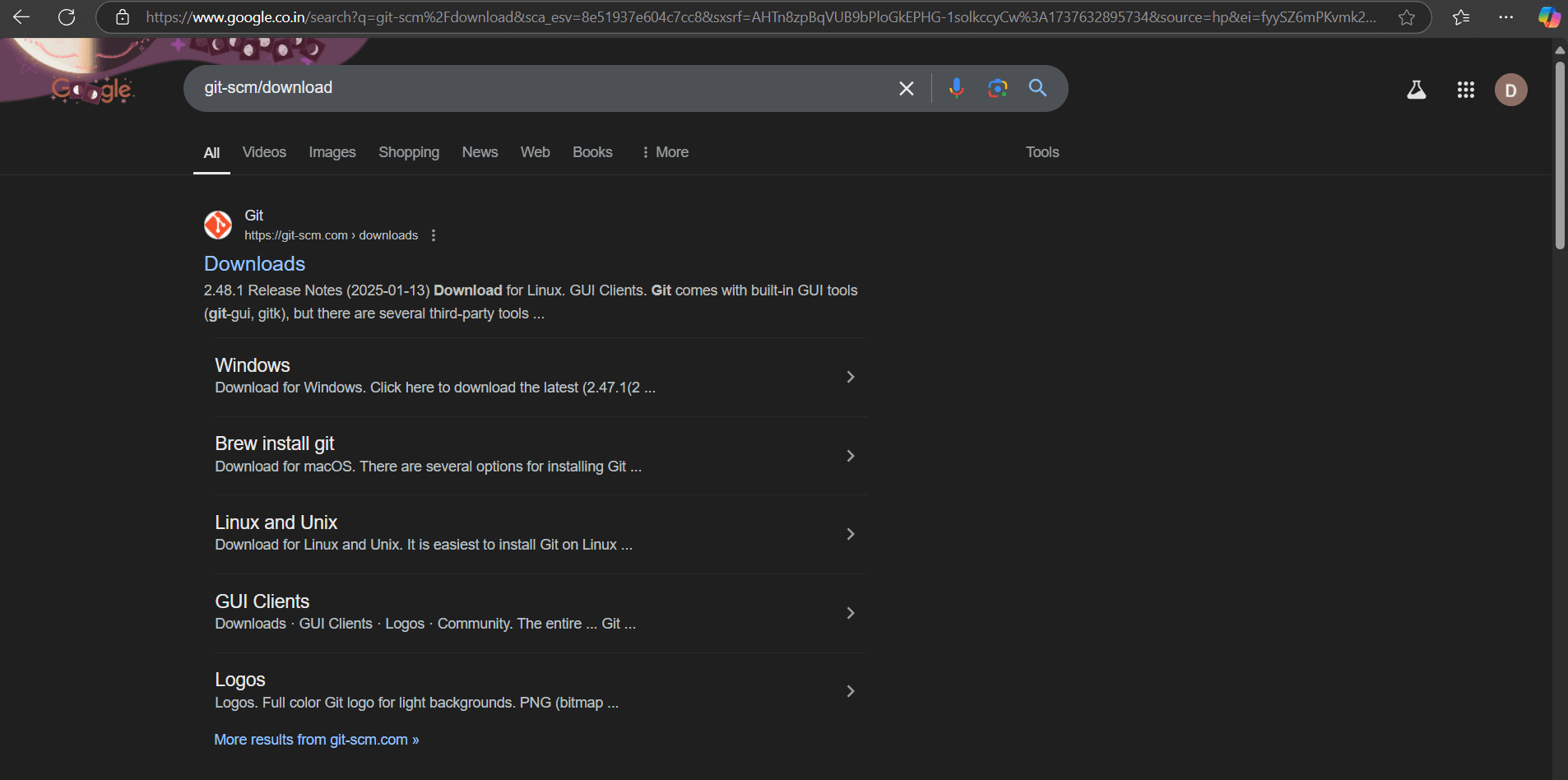Image resolution: width=1568 pixels, height=780 pixels.
Task: Click More results from git-scm.com
Action: [x=317, y=740]
